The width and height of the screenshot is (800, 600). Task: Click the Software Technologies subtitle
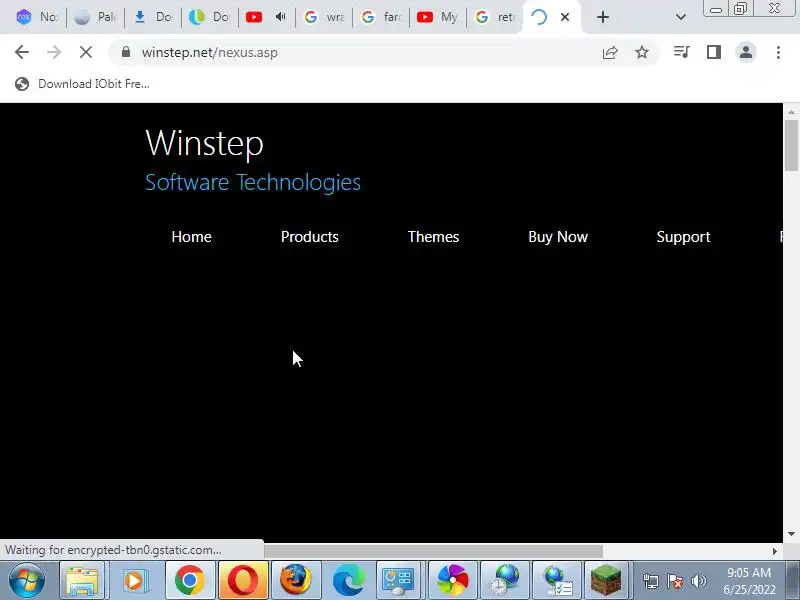click(253, 182)
